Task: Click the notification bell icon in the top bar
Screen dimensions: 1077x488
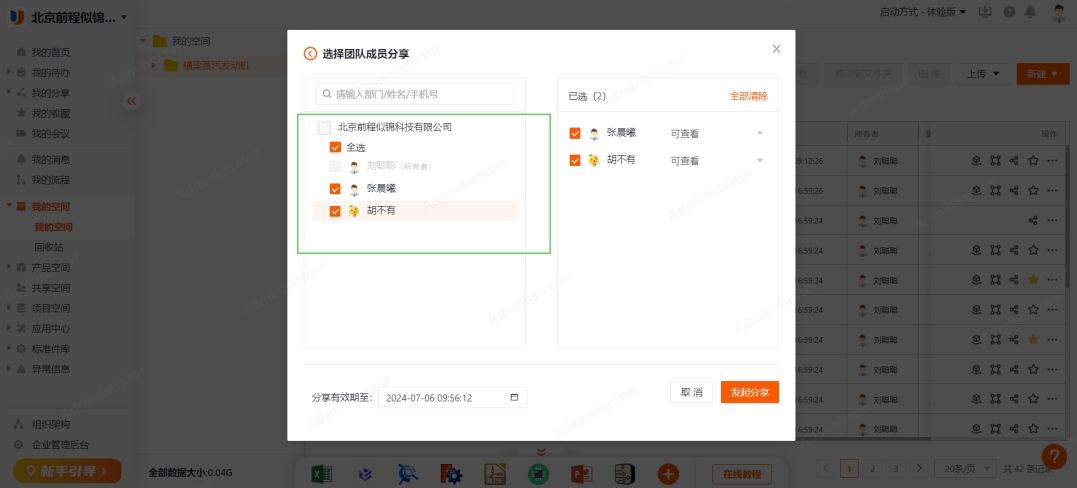Action: 1031,12
